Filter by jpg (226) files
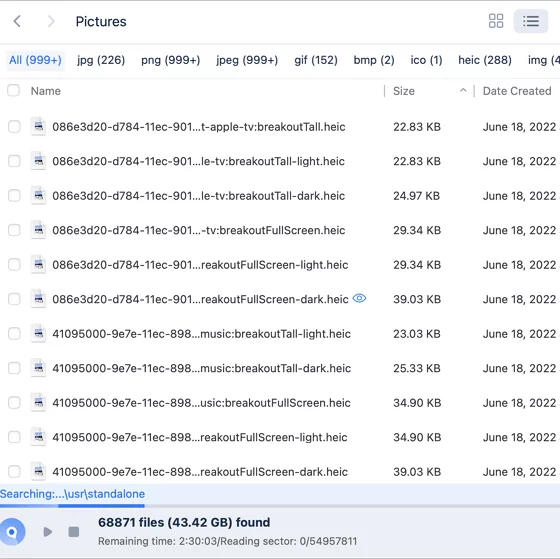 click(x=101, y=60)
